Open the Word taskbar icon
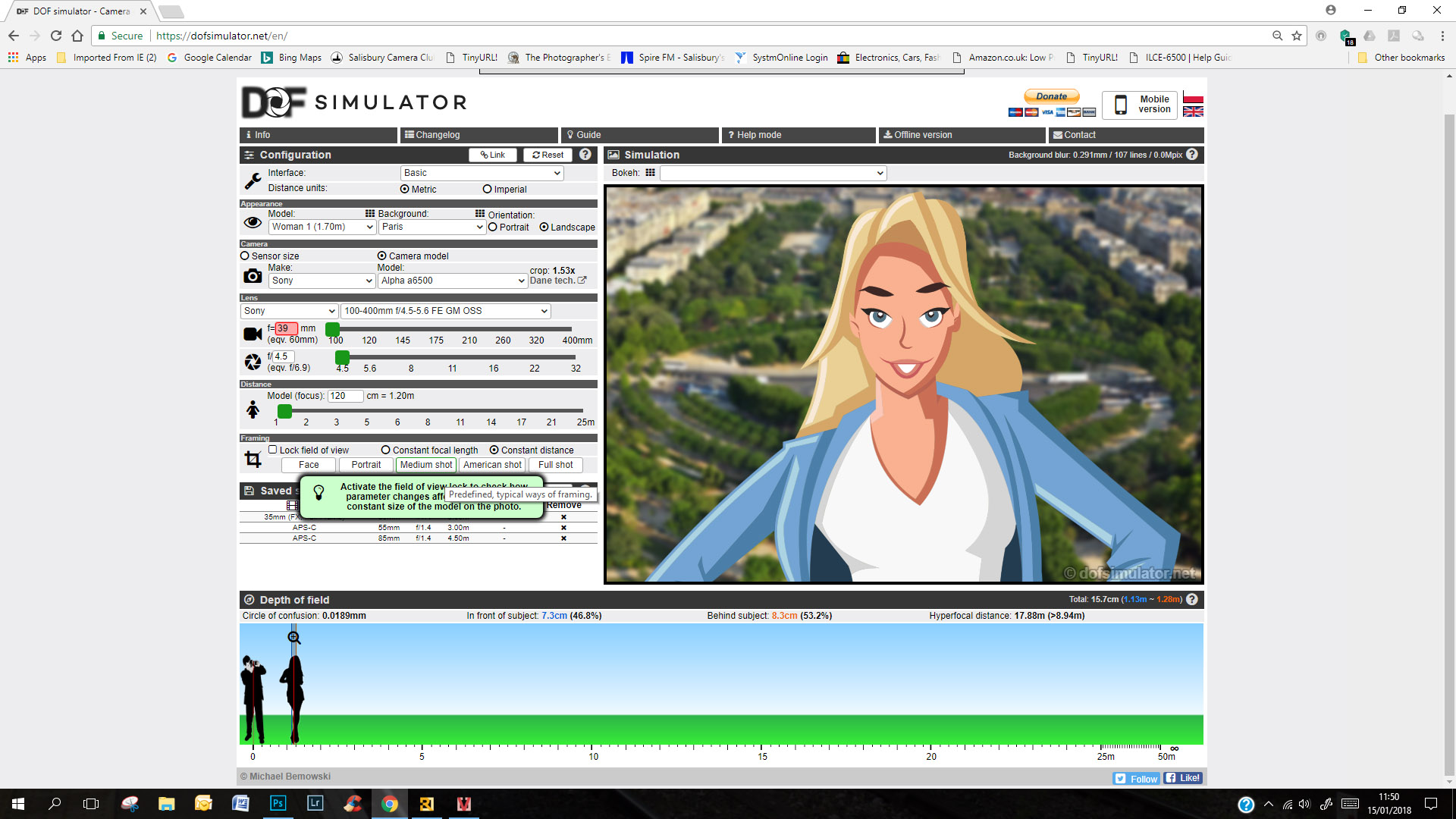The height and width of the screenshot is (819, 1456). point(241,804)
